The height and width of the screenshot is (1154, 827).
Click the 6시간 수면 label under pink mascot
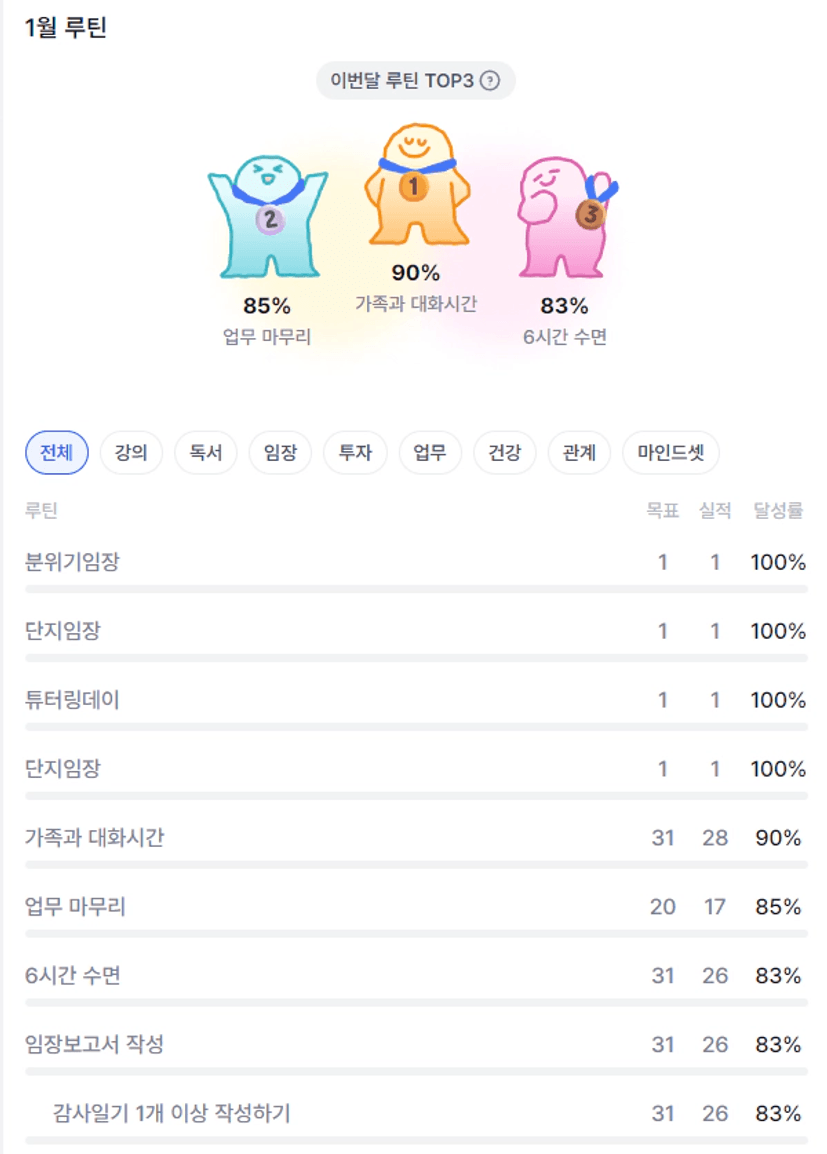point(564,337)
